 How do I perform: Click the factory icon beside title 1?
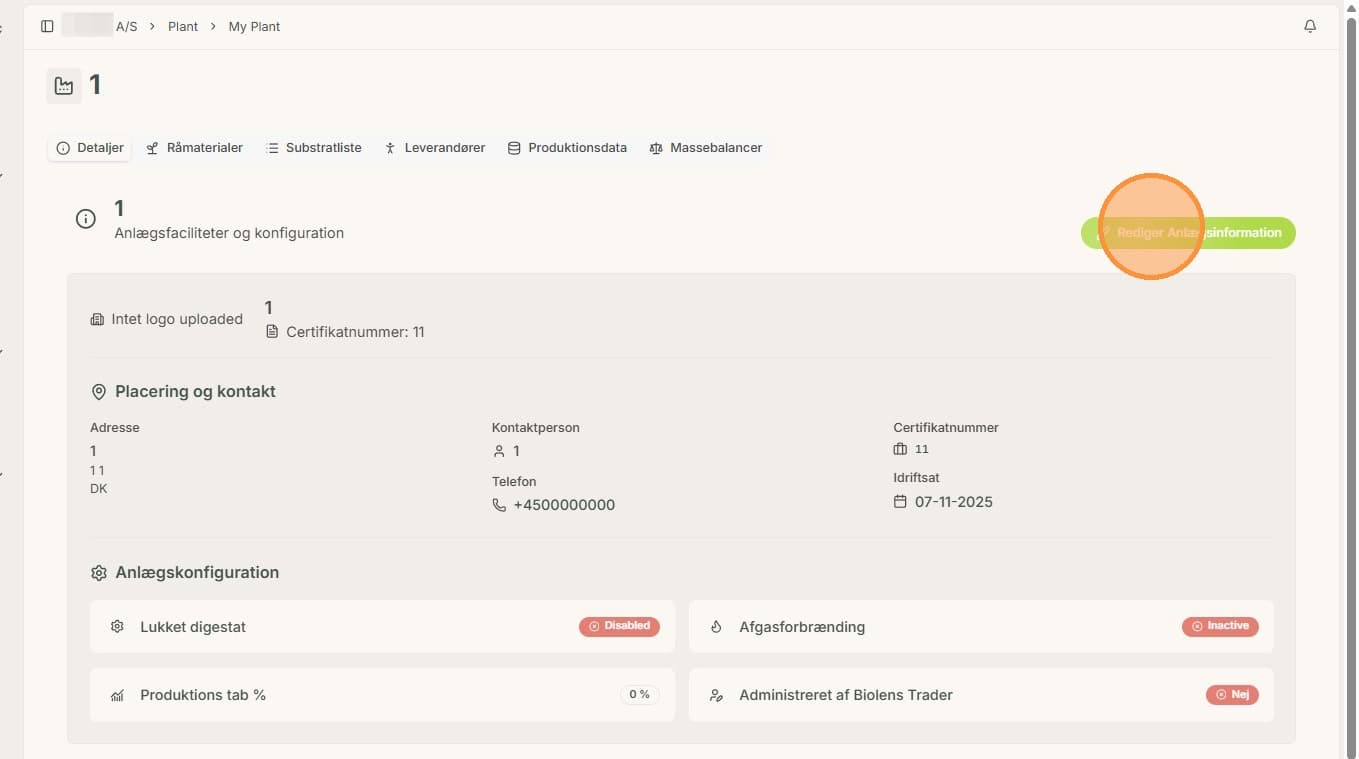64,86
